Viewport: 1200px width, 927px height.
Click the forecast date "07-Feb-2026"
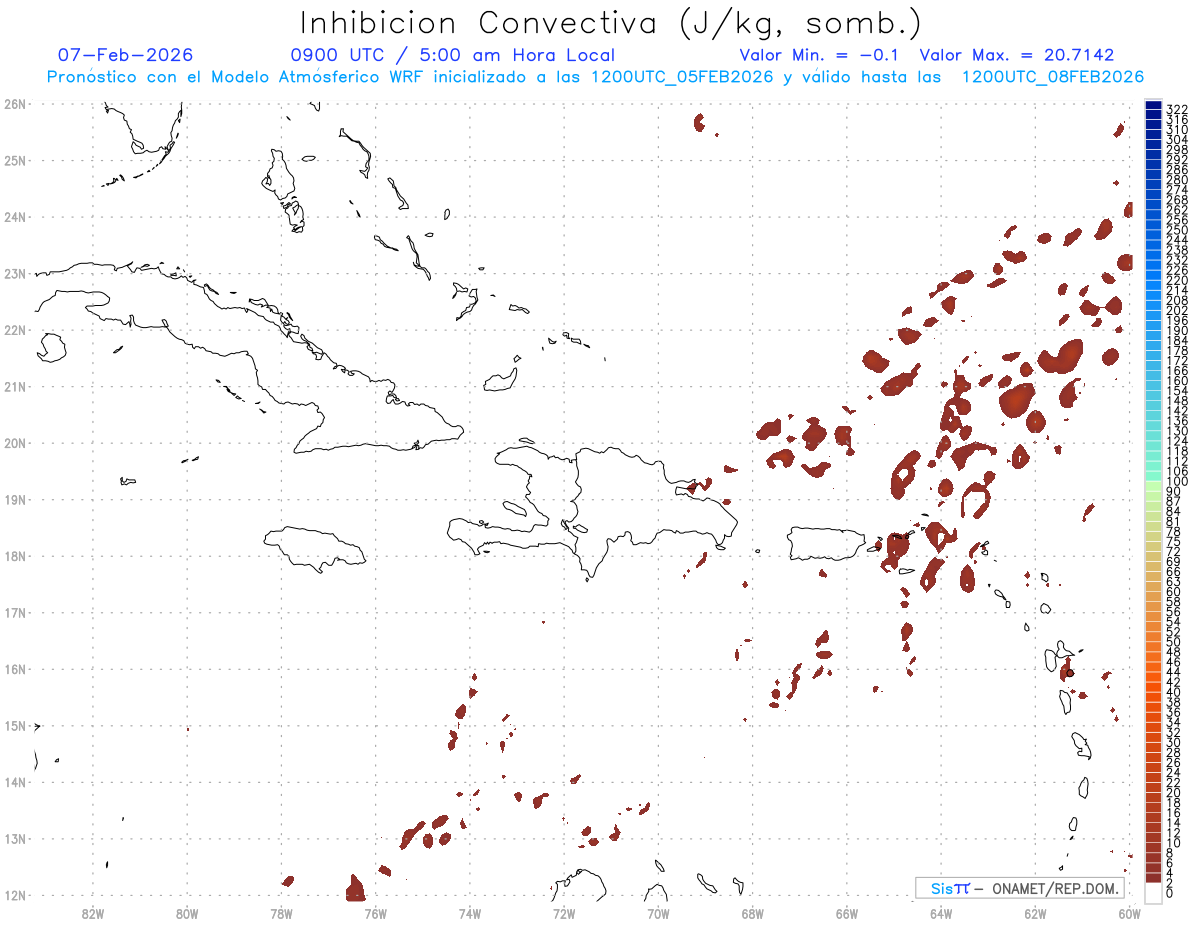click(x=125, y=55)
